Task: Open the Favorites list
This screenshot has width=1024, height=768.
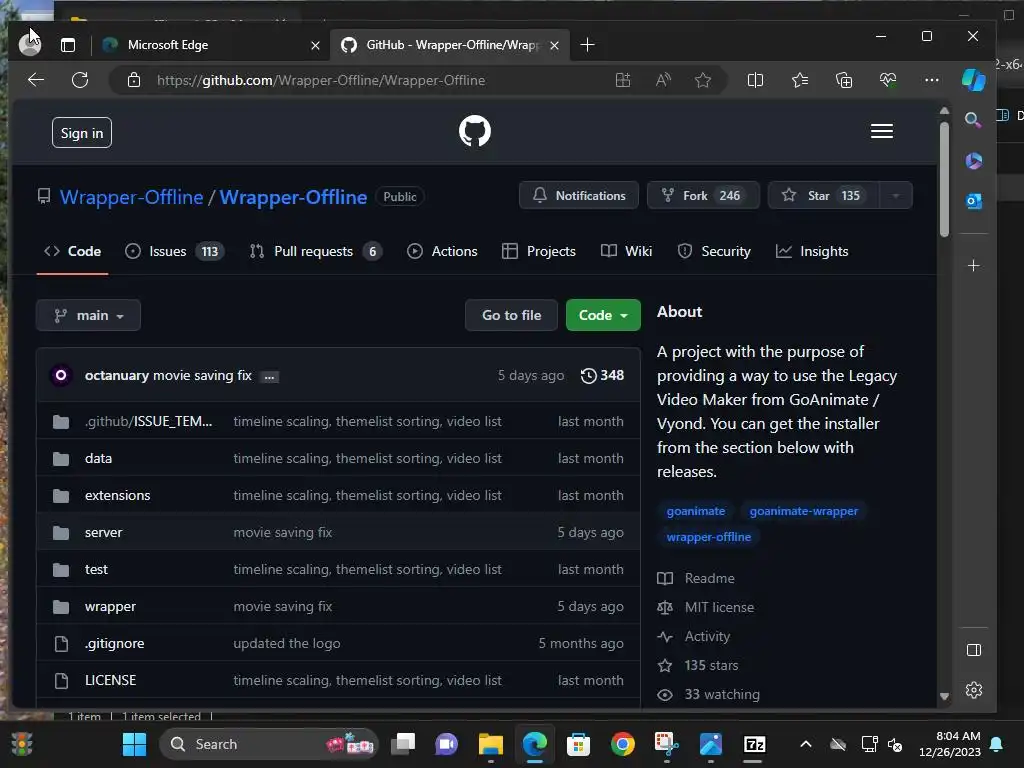Action: tap(799, 80)
